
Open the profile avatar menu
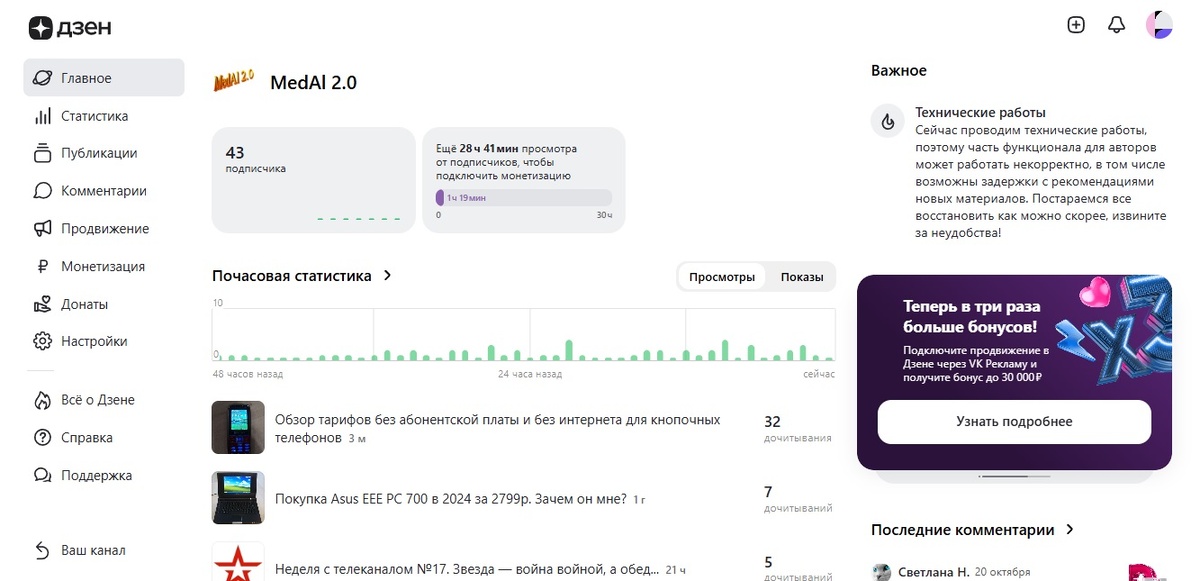coord(1159,25)
